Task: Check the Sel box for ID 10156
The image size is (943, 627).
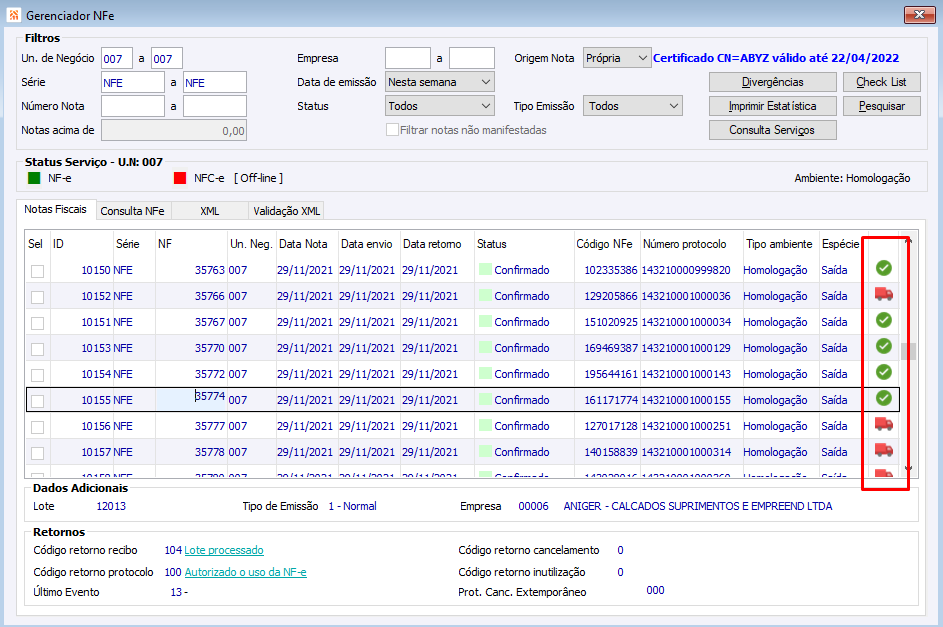Action: coord(37,427)
